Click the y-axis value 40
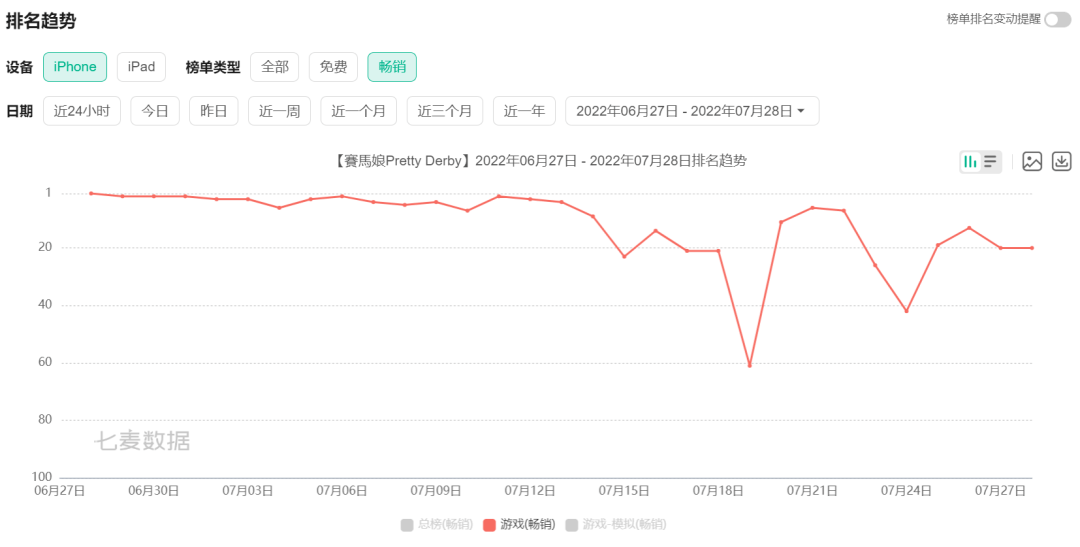This screenshot has width=1080, height=547. pyautogui.click(x=45, y=304)
